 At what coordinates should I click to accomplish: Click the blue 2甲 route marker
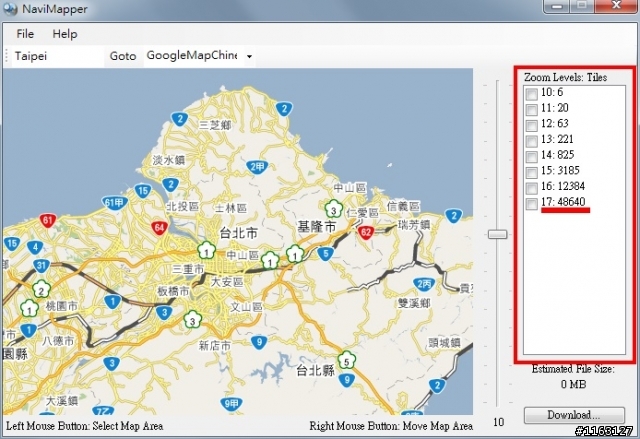[257, 167]
